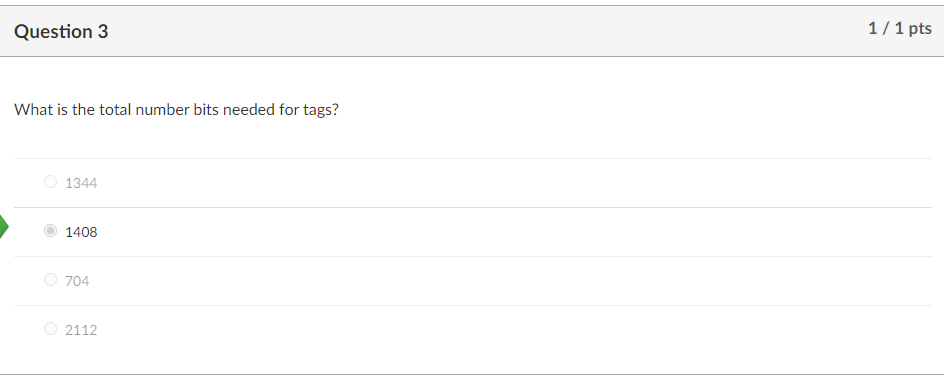
Task: Click the 'pts' text in the header
Action: pos(920,29)
